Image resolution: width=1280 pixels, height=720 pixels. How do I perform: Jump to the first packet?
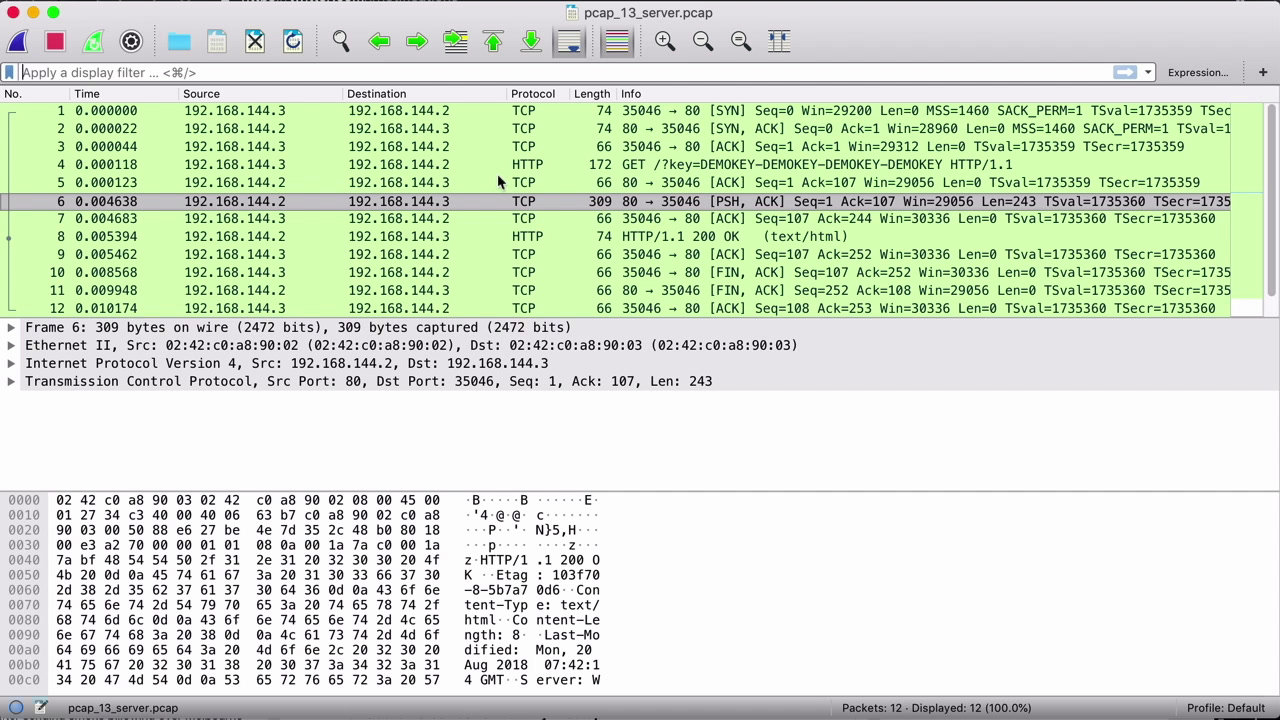(x=493, y=41)
